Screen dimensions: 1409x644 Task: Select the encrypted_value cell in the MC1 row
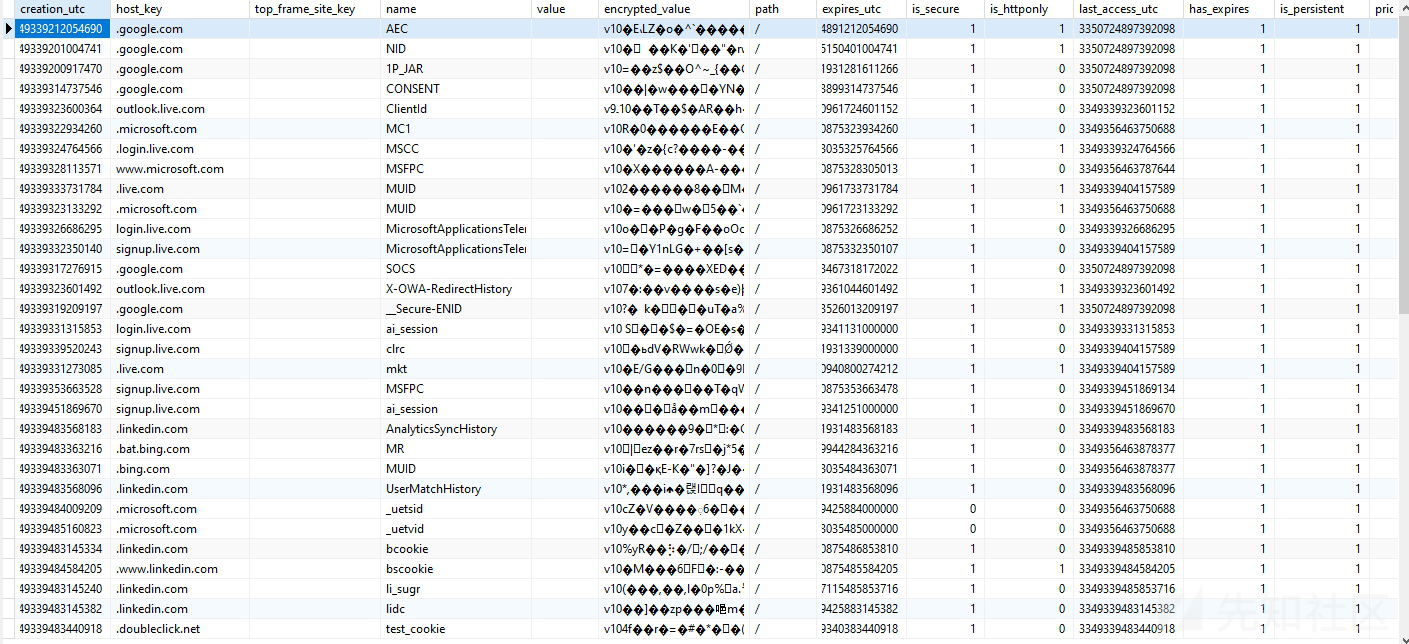point(674,129)
